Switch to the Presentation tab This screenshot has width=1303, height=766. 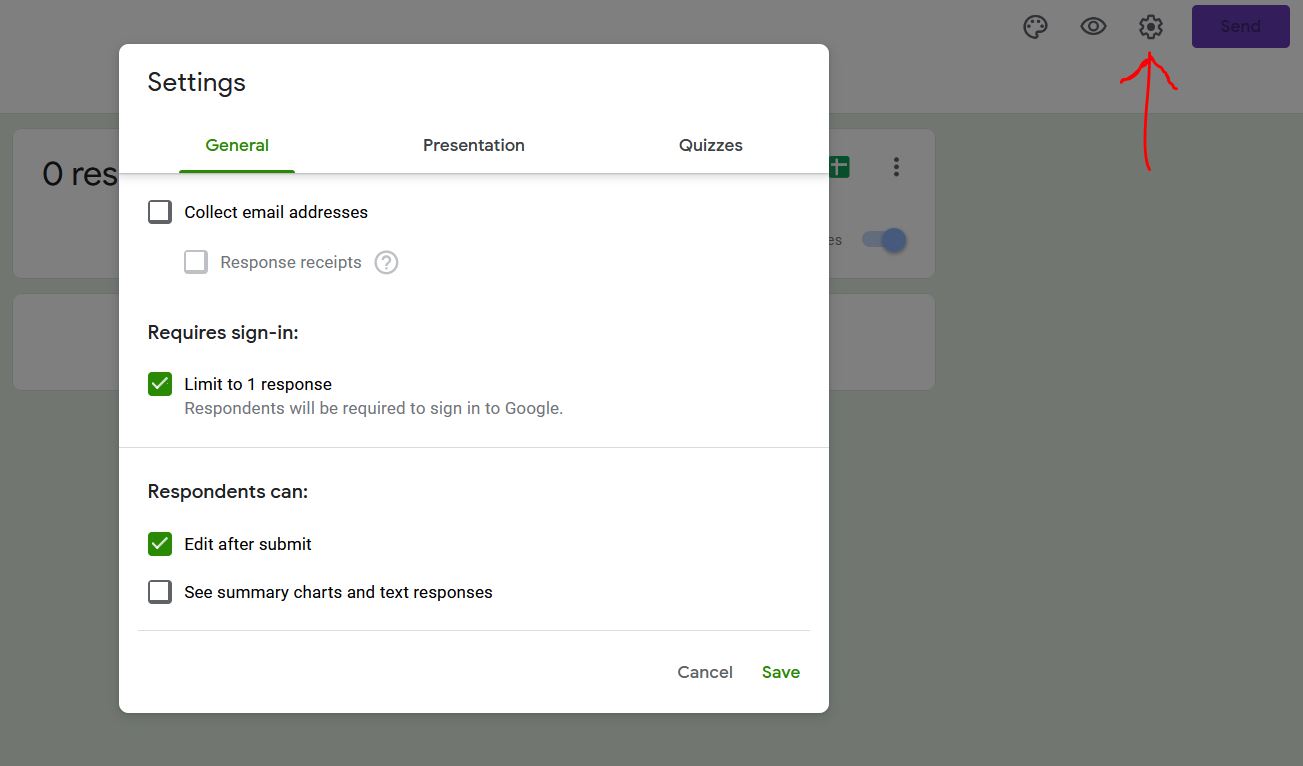pos(473,145)
